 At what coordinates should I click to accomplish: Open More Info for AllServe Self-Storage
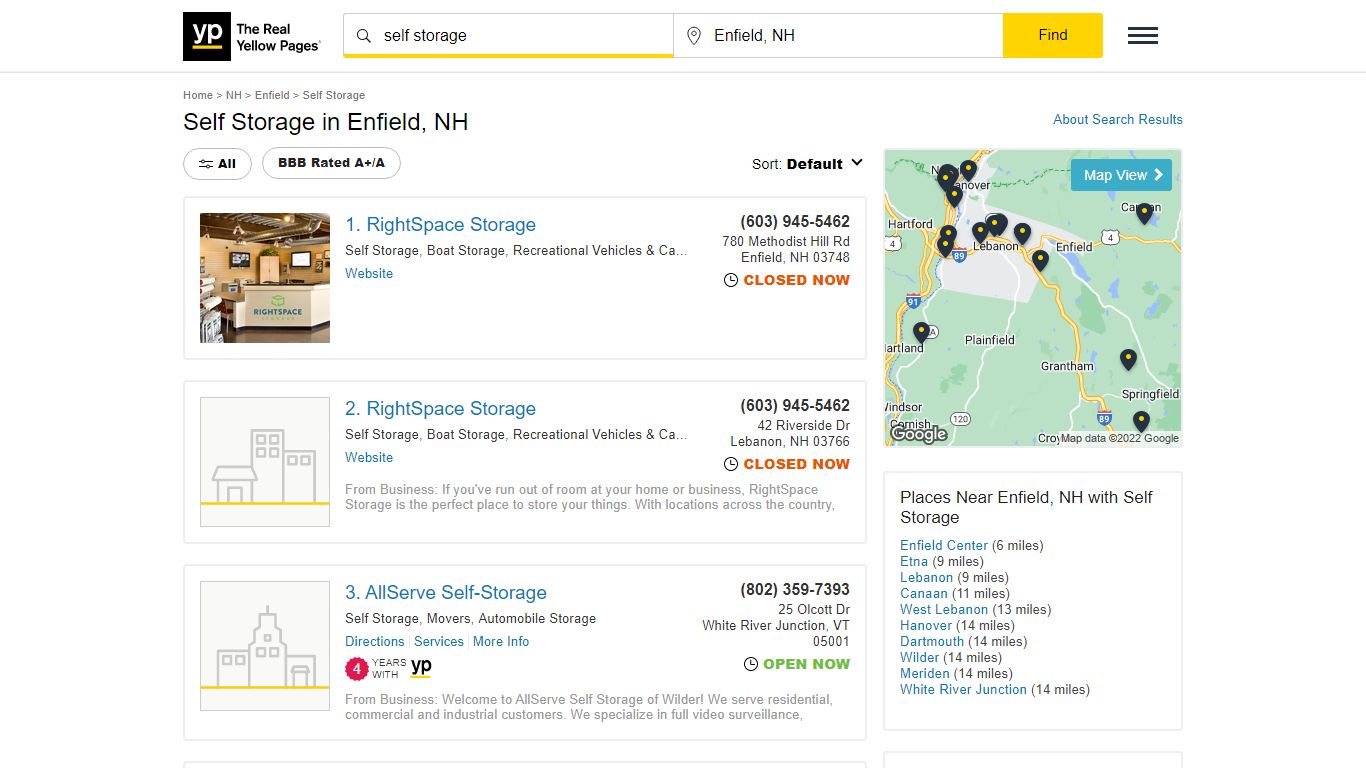pos(501,641)
